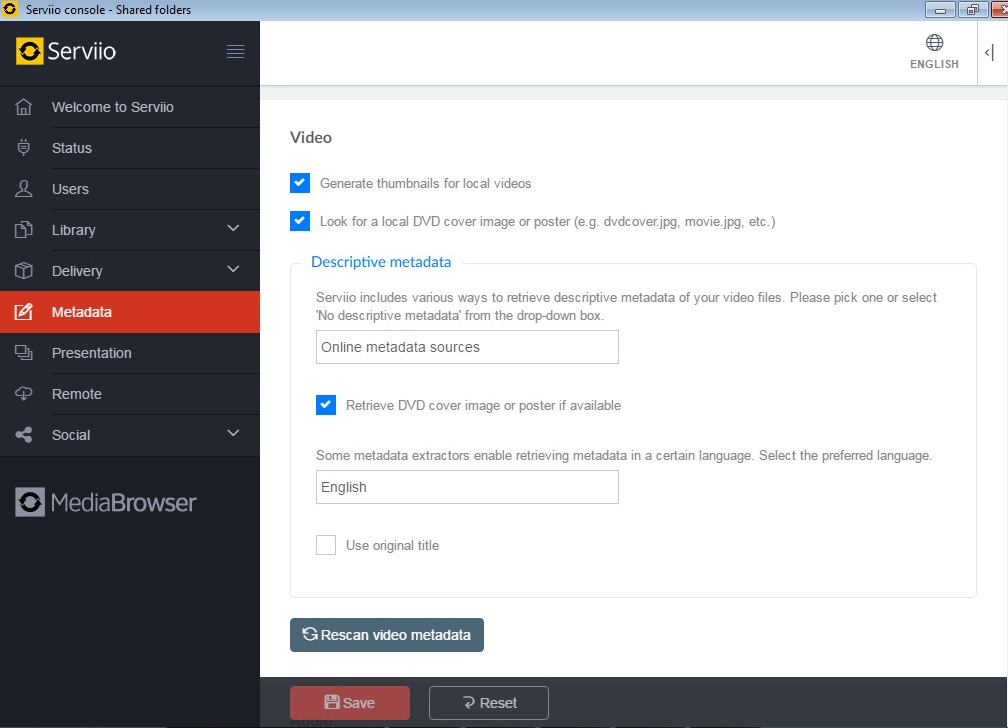The height and width of the screenshot is (728, 1008).
Task: Click the person icon next to Users
Action: click(x=24, y=189)
